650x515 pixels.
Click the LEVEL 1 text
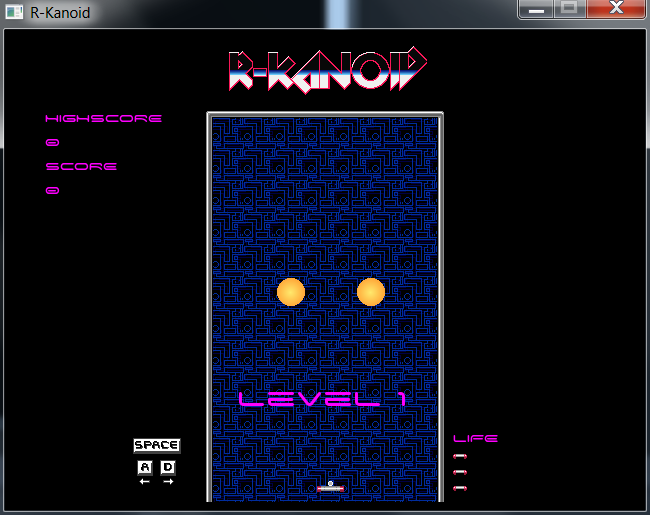[322, 400]
